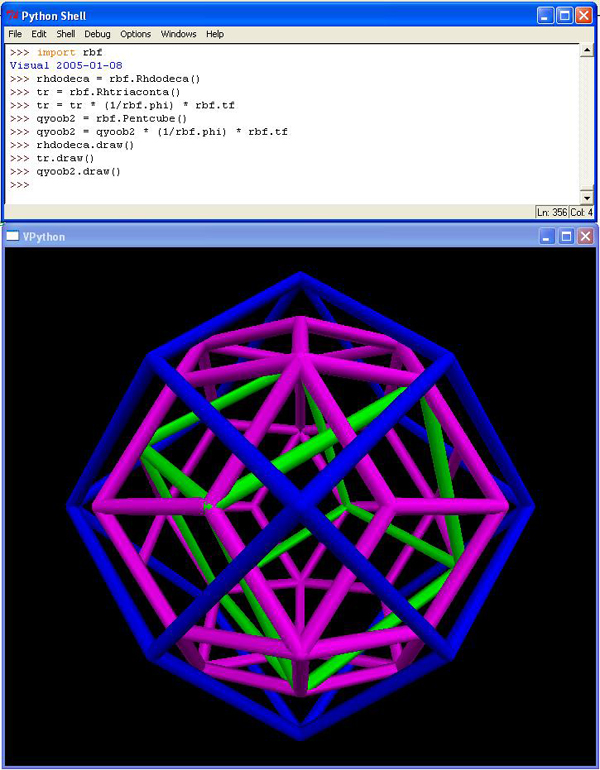This screenshot has height=770, width=600.
Task: Open the Edit menu
Action: click(x=39, y=34)
